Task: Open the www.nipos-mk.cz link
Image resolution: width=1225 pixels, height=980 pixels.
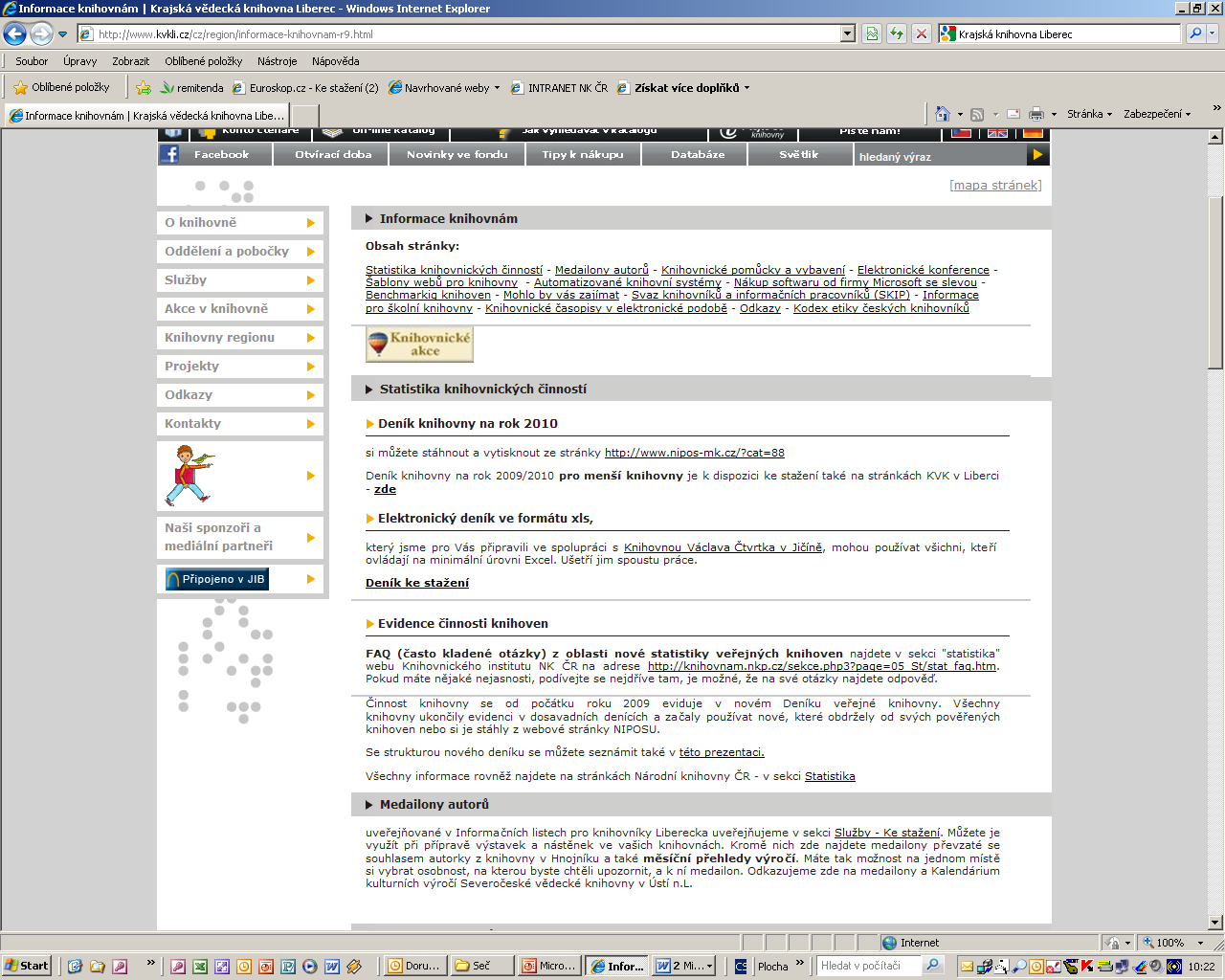Action: point(694,453)
